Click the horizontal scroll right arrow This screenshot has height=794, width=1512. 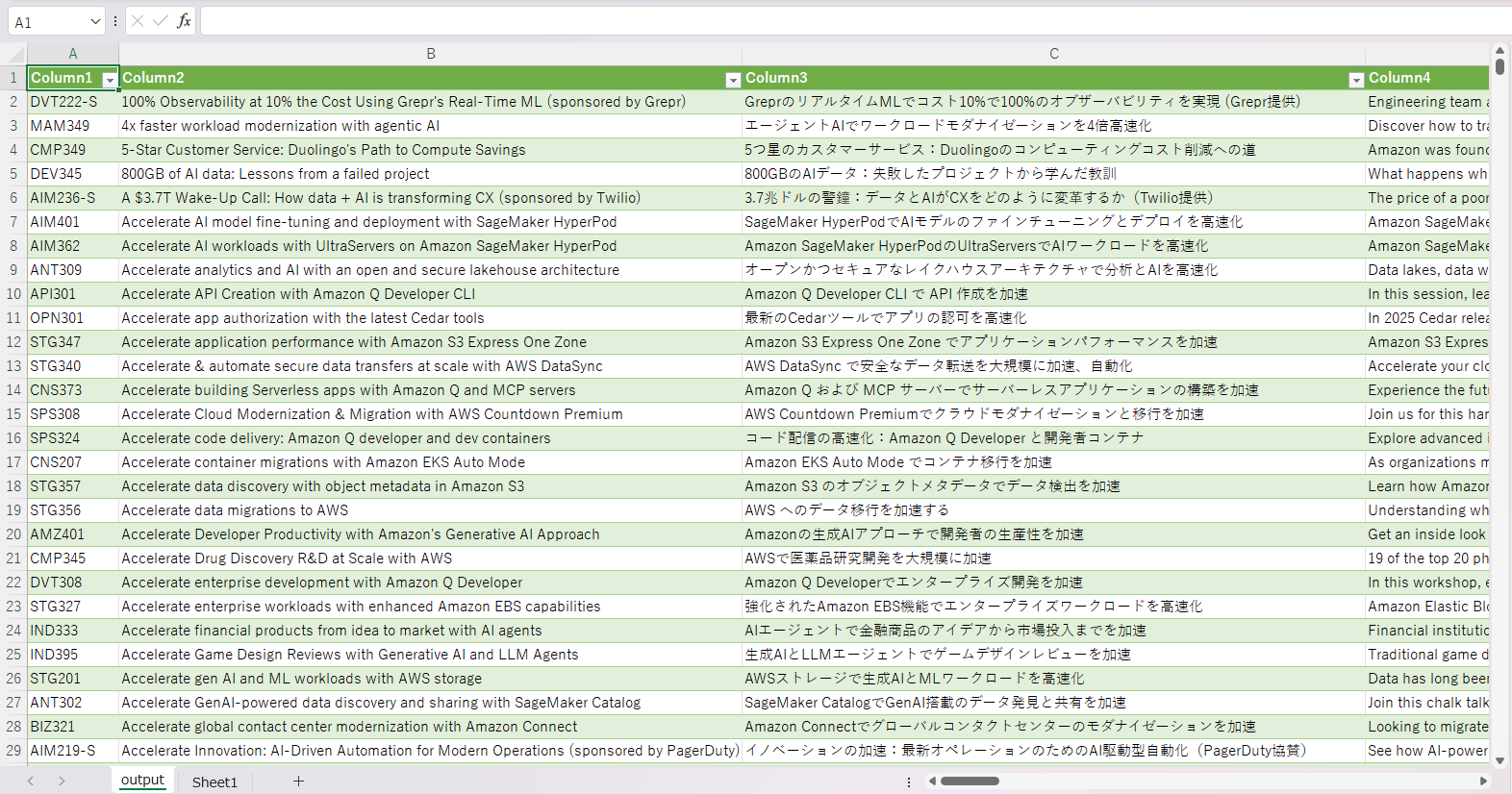(x=1483, y=782)
